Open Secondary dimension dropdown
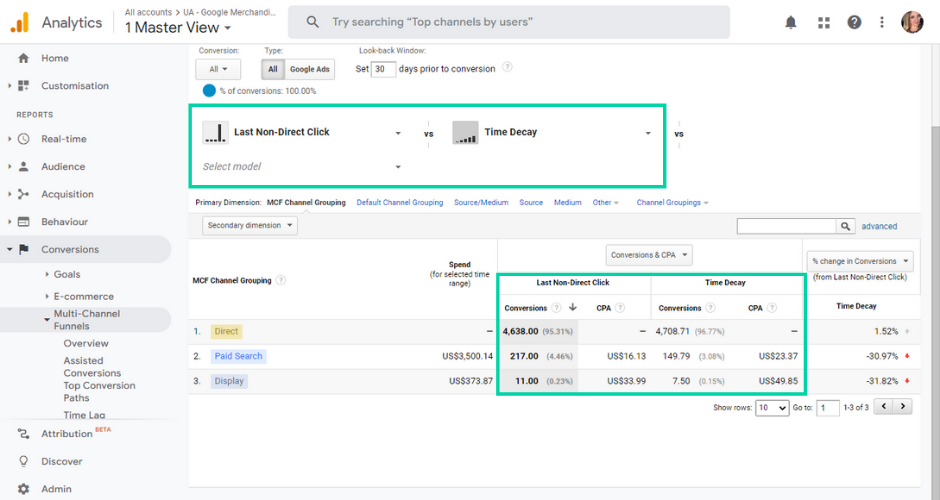Viewport: 940px width, 500px height. click(250, 225)
